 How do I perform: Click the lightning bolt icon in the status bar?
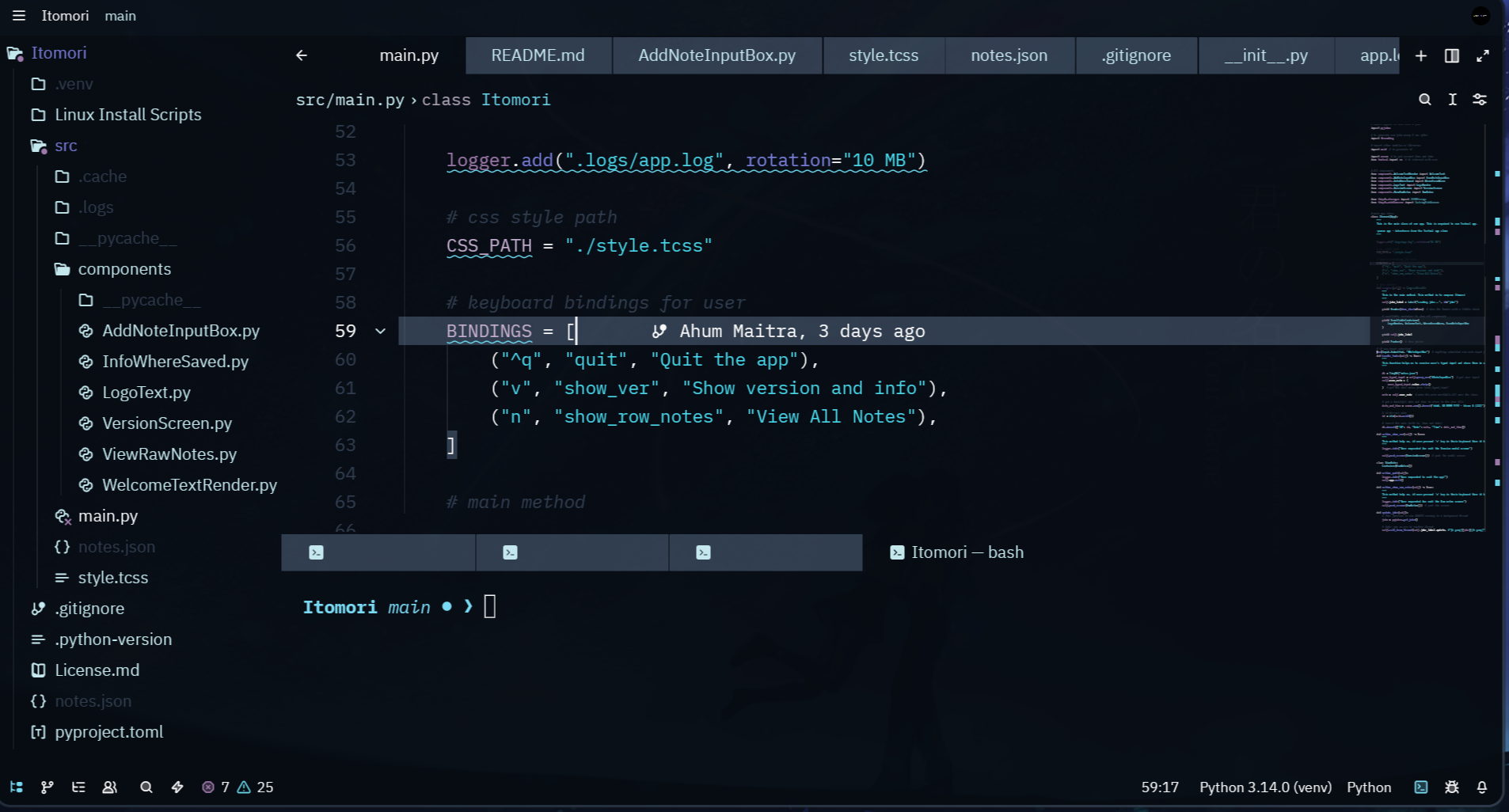[x=177, y=787]
